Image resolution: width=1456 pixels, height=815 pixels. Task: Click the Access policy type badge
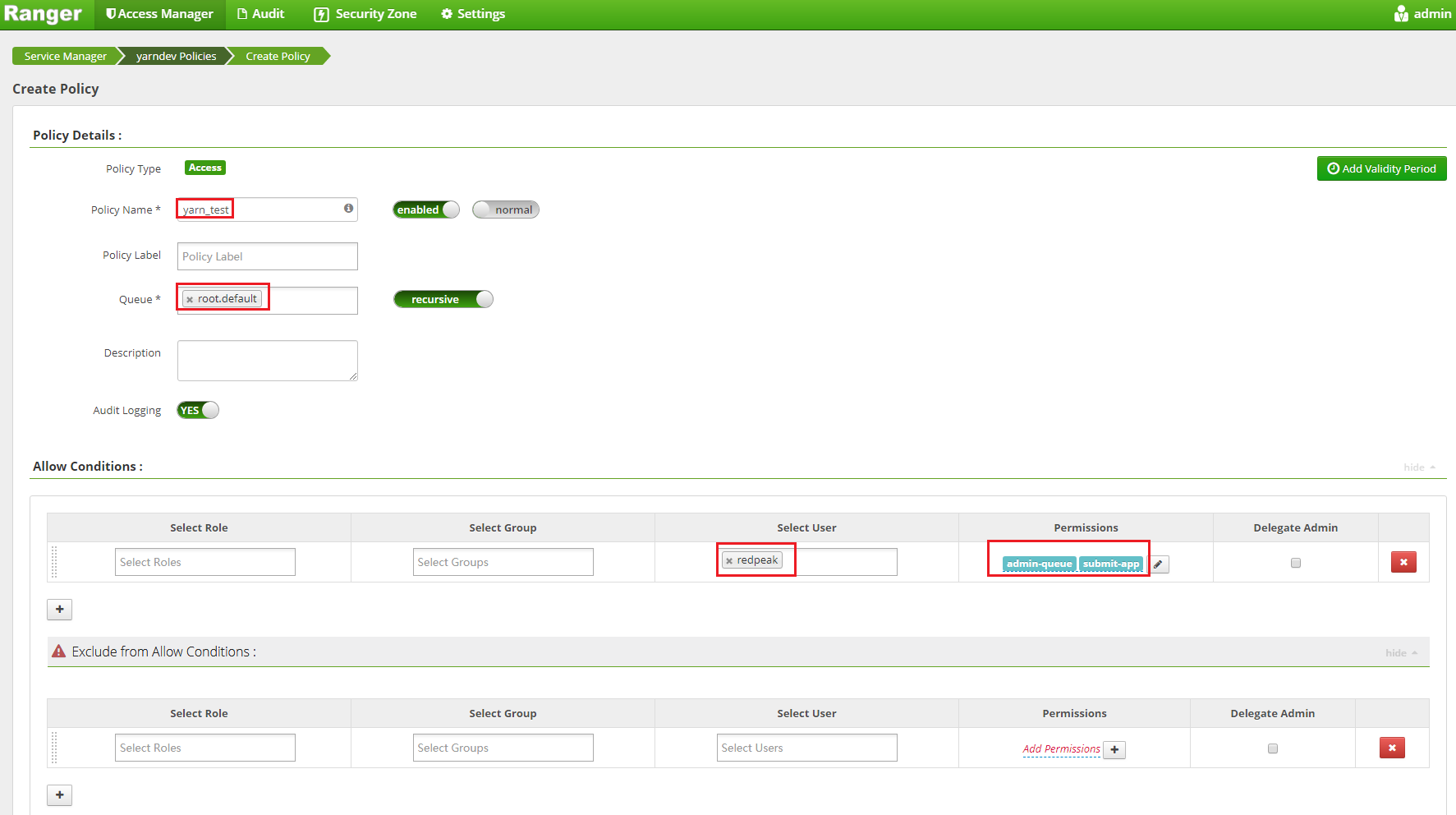(x=205, y=168)
